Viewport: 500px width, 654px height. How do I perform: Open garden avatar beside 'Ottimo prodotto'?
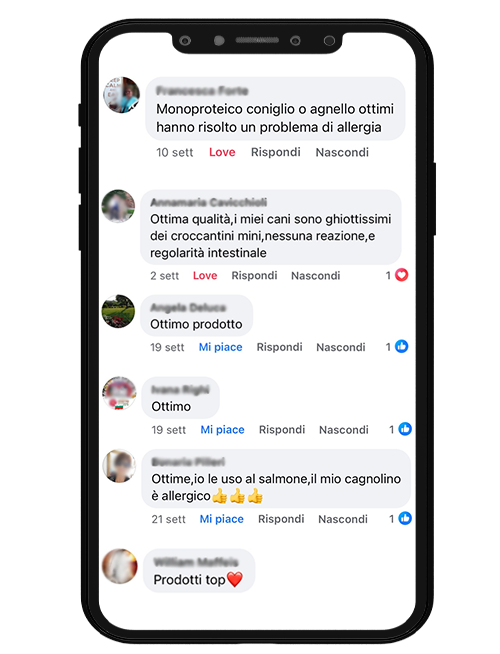(x=118, y=311)
